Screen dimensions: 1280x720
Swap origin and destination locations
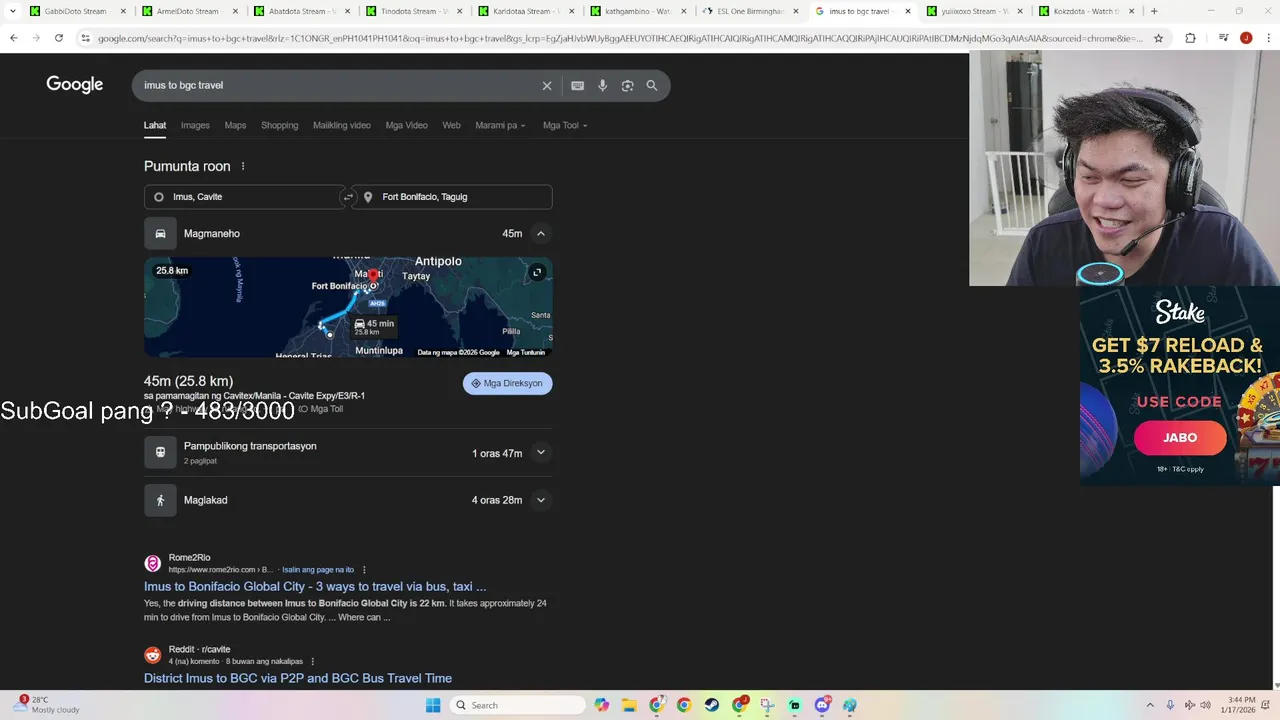(348, 197)
